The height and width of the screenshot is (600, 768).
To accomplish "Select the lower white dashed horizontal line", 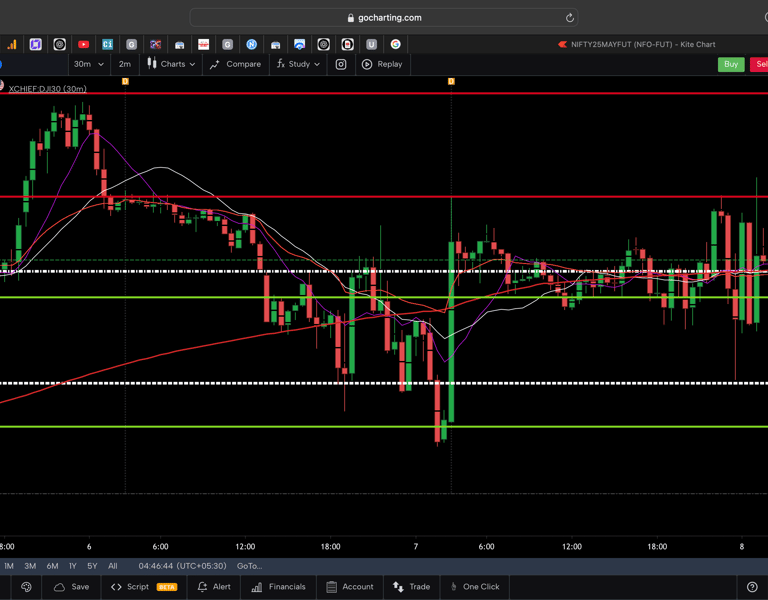I will click(384, 384).
